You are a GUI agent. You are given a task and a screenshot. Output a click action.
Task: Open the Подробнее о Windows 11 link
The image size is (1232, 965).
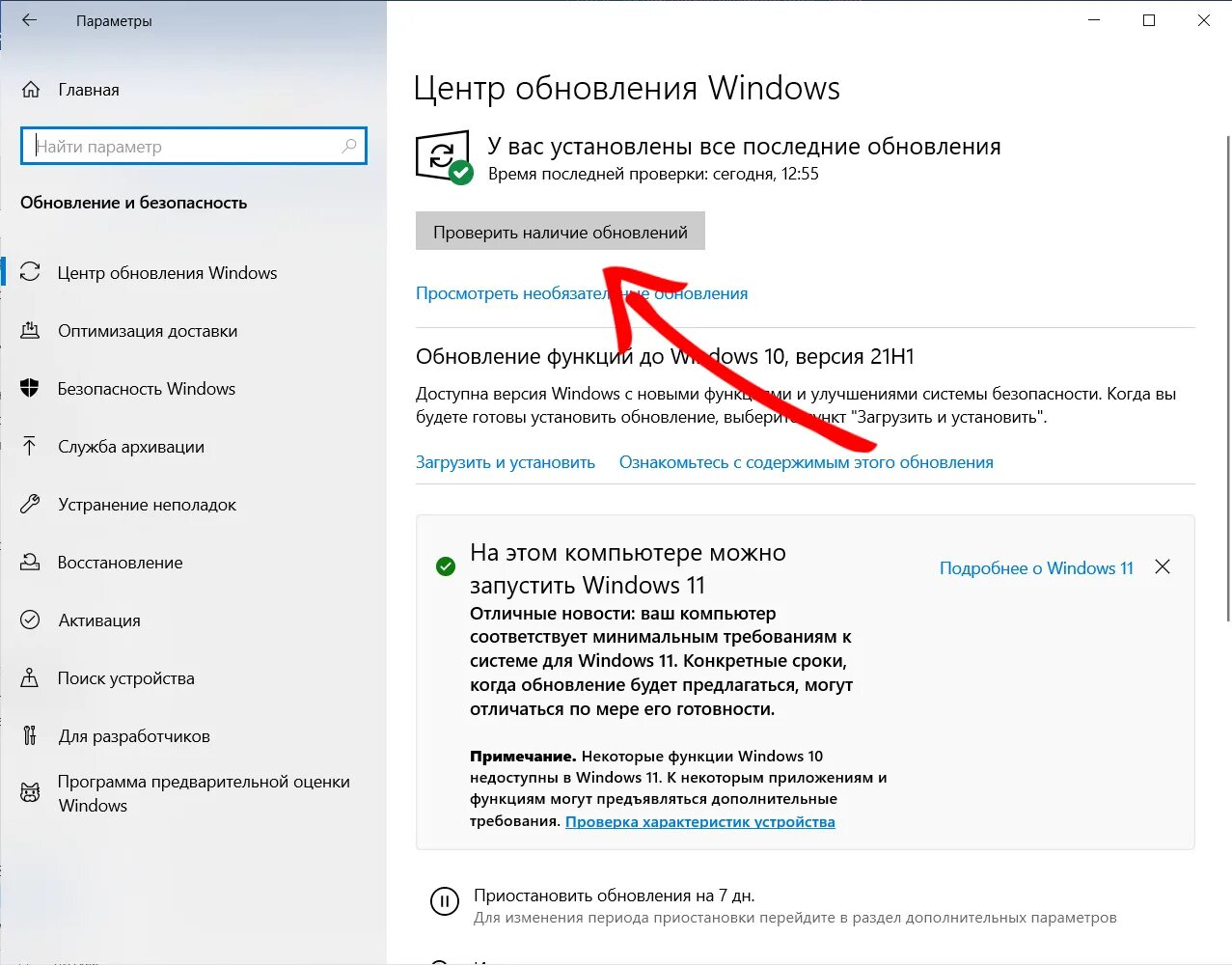1036,568
